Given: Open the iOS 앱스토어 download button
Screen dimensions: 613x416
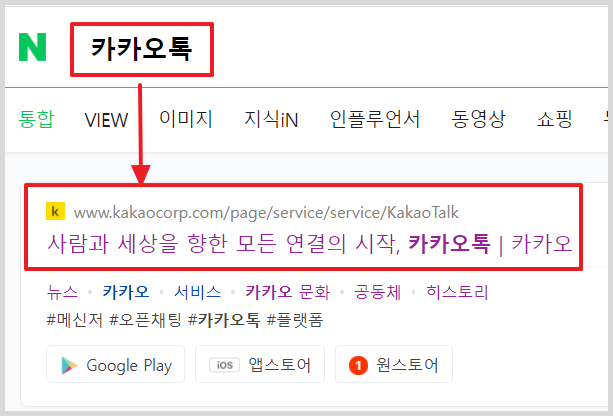Looking at the screenshot, I should tap(260, 364).
